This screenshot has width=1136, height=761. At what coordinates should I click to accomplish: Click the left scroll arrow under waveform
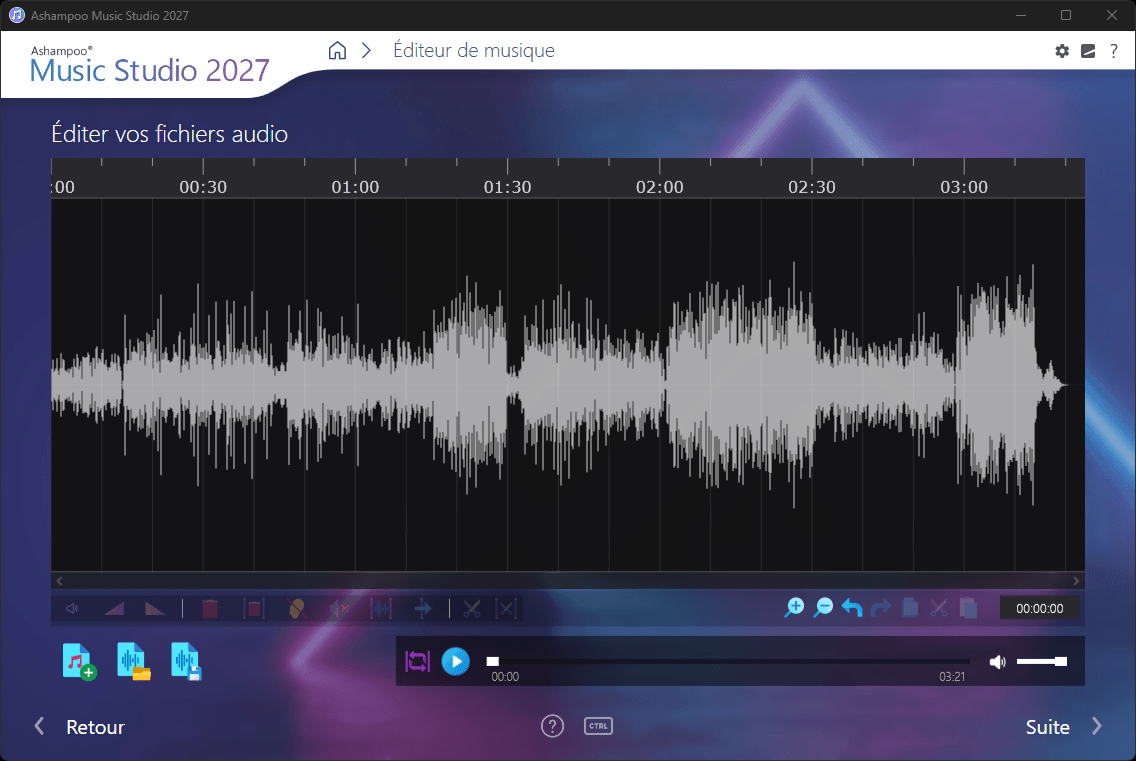tap(59, 581)
